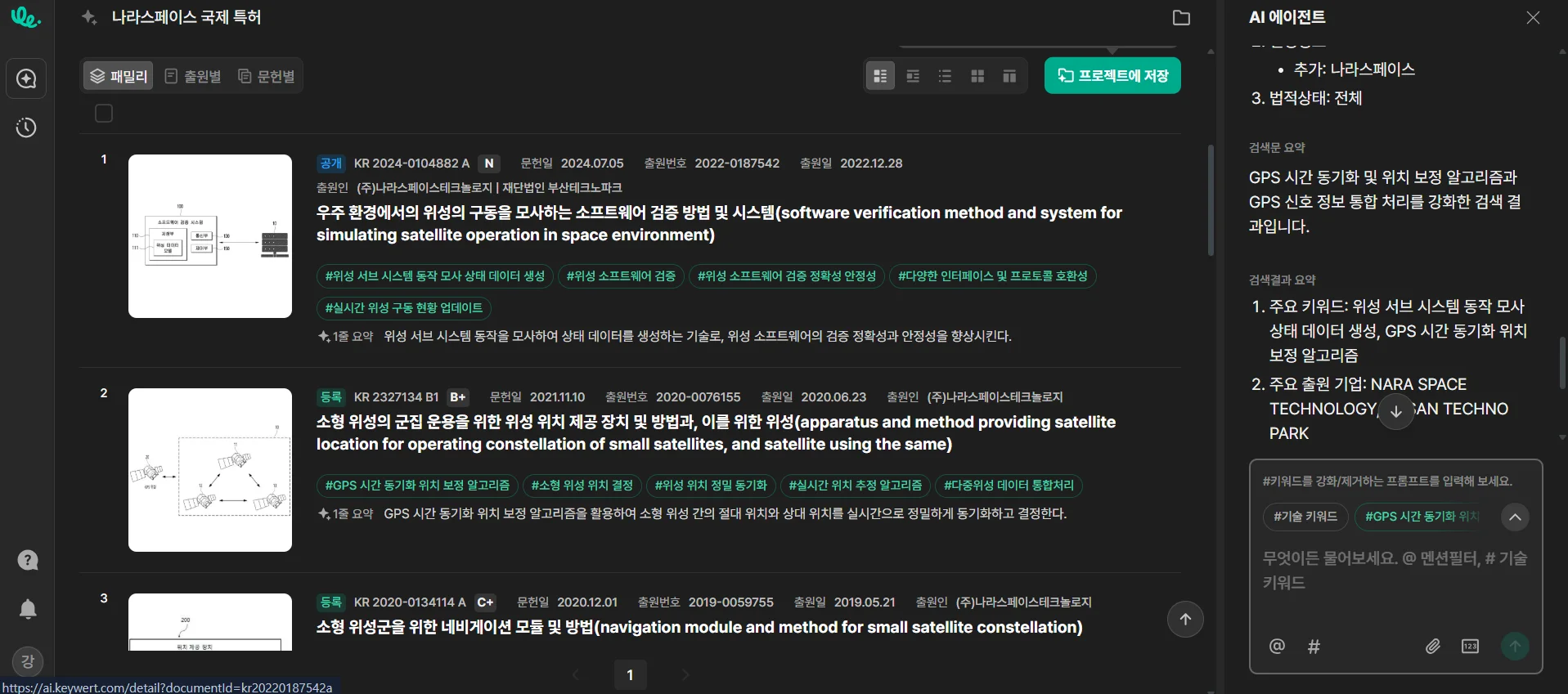1568x694 pixels.
Task: Select the 출원별 tab
Action: tap(193, 76)
